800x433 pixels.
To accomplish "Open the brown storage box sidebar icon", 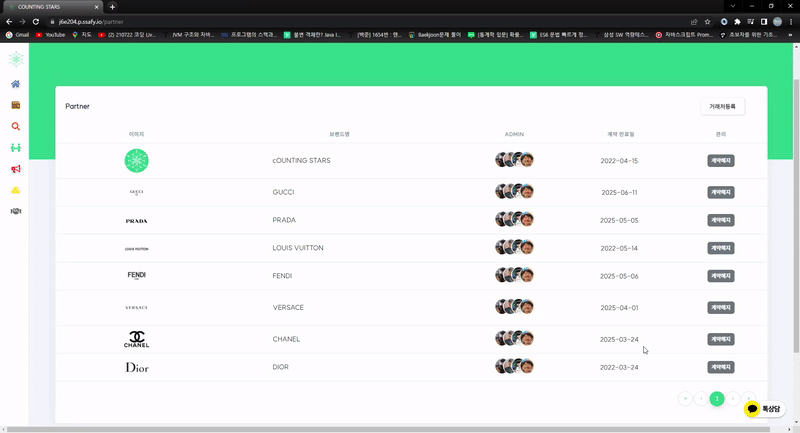I will [x=15, y=105].
